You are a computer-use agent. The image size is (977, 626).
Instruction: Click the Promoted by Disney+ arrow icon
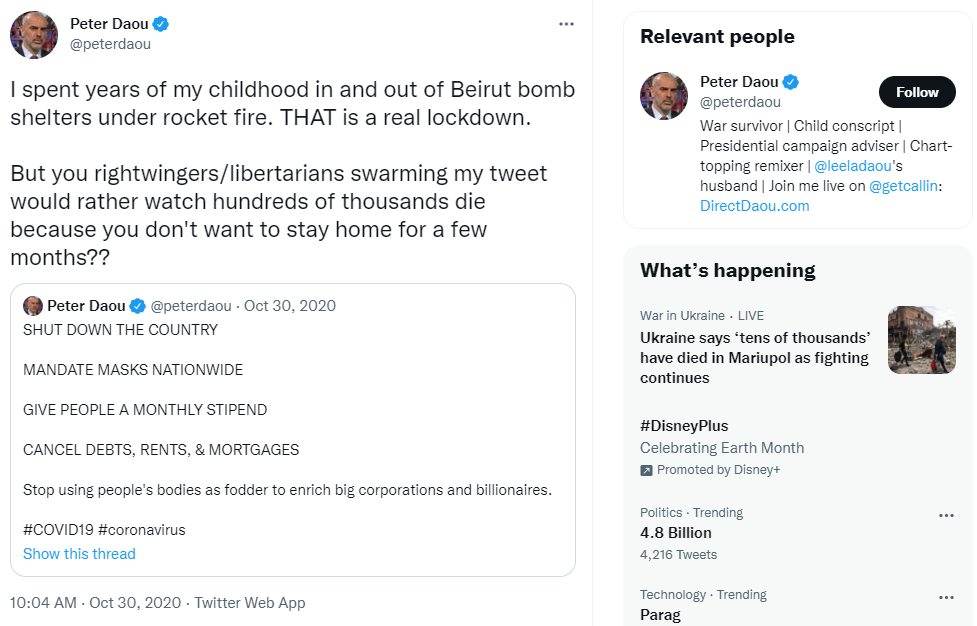[647, 470]
